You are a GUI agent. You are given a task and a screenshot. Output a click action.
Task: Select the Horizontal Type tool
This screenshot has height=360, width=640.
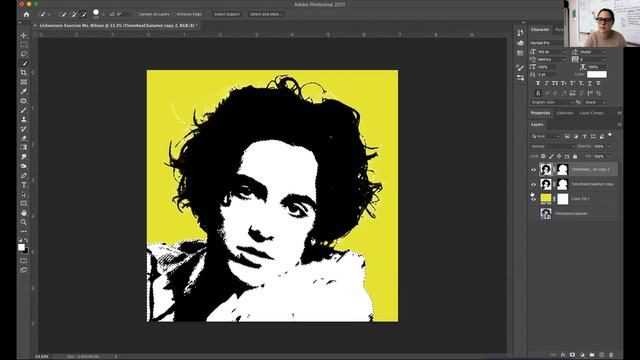pos(24,185)
